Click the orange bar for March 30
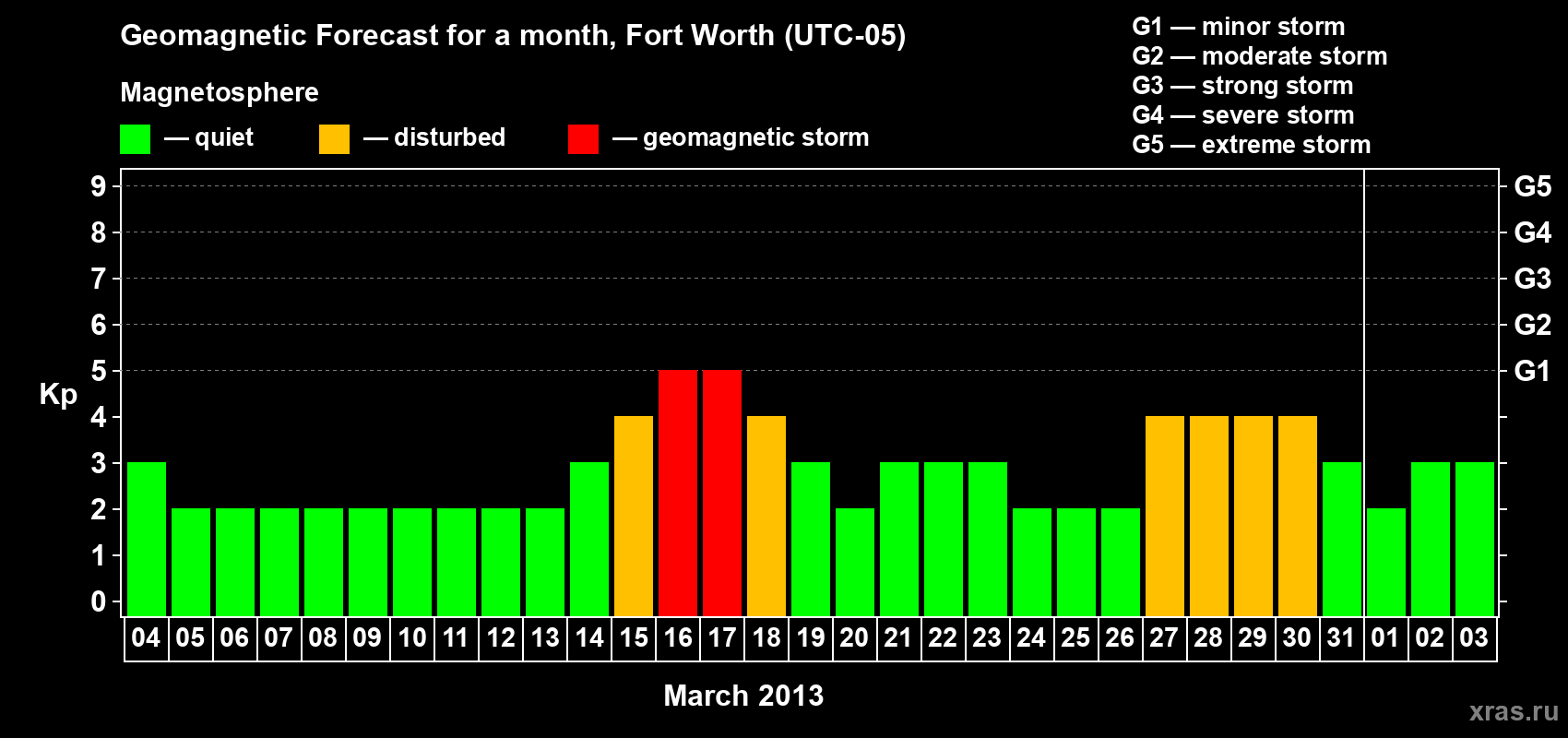The height and width of the screenshot is (738, 1568). (x=1298, y=516)
